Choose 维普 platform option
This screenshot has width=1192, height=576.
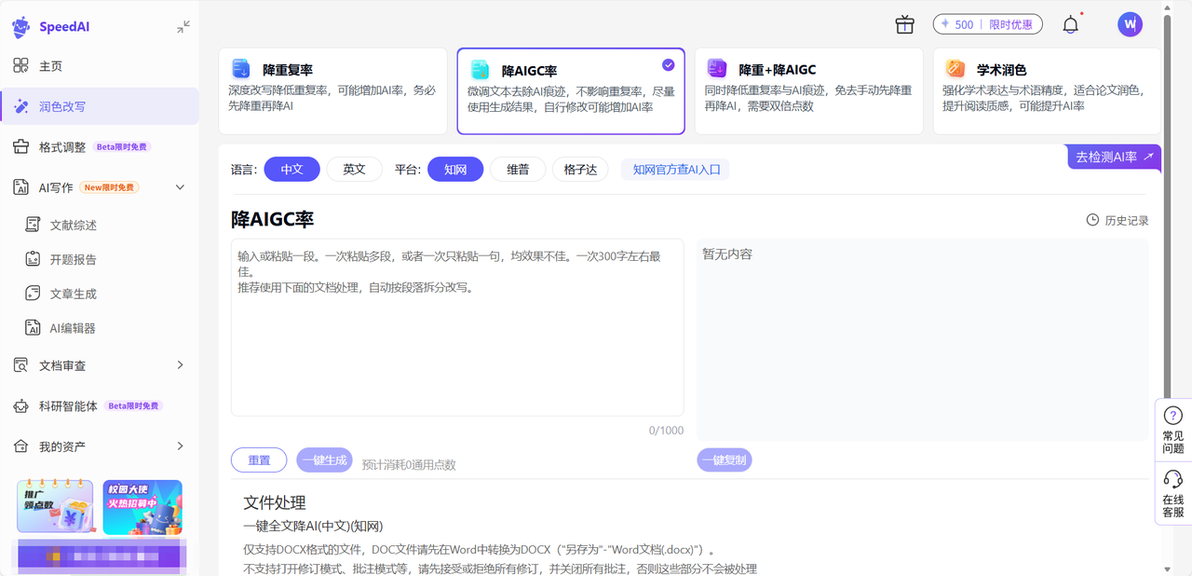518,169
